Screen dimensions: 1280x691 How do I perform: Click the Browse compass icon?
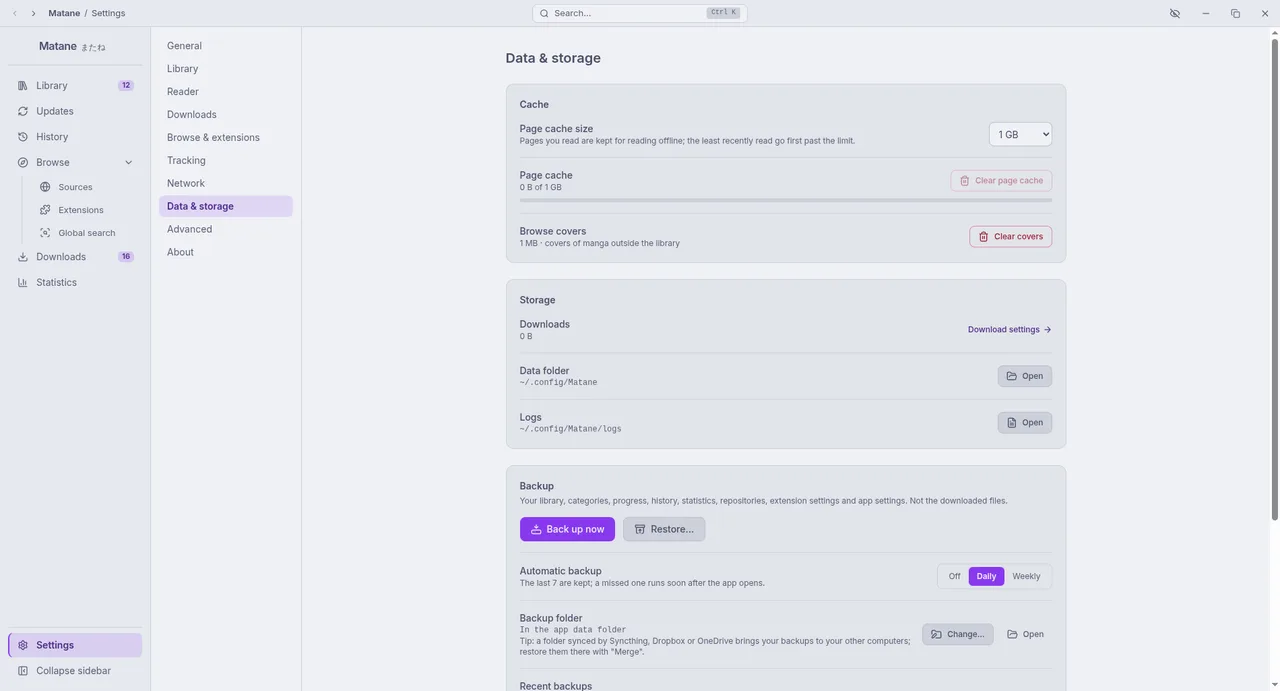coord(23,162)
